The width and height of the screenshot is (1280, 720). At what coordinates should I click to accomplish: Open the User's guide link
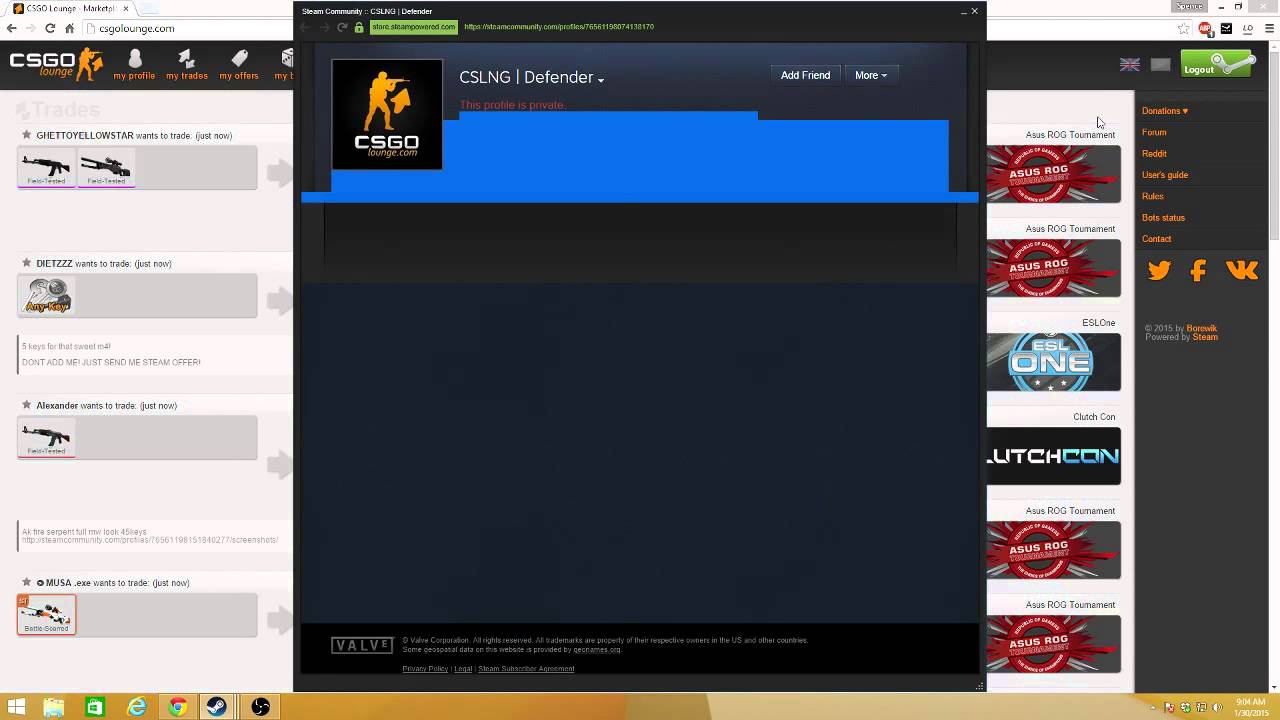point(1165,175)
